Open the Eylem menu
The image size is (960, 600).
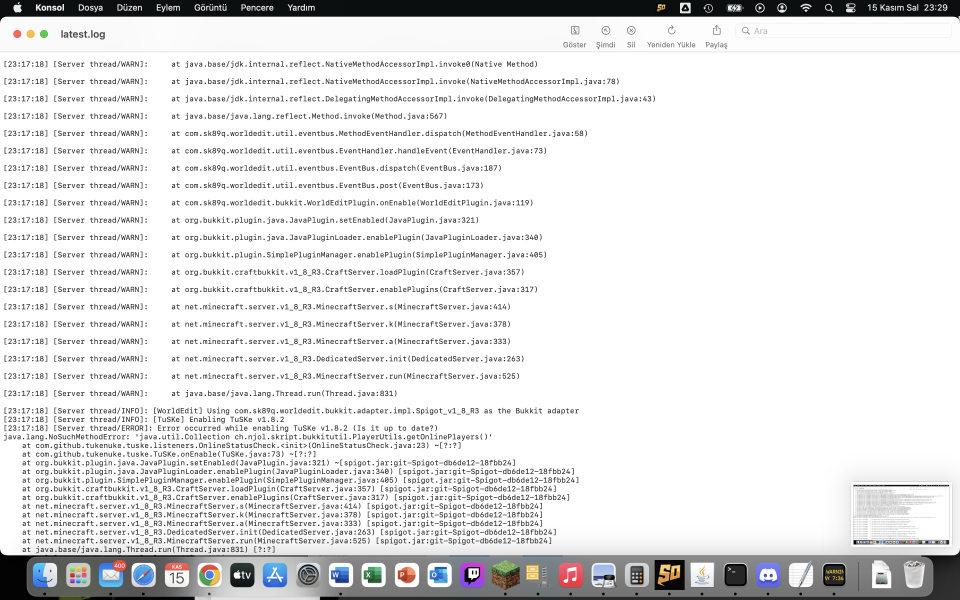click(x=168, y=8)
